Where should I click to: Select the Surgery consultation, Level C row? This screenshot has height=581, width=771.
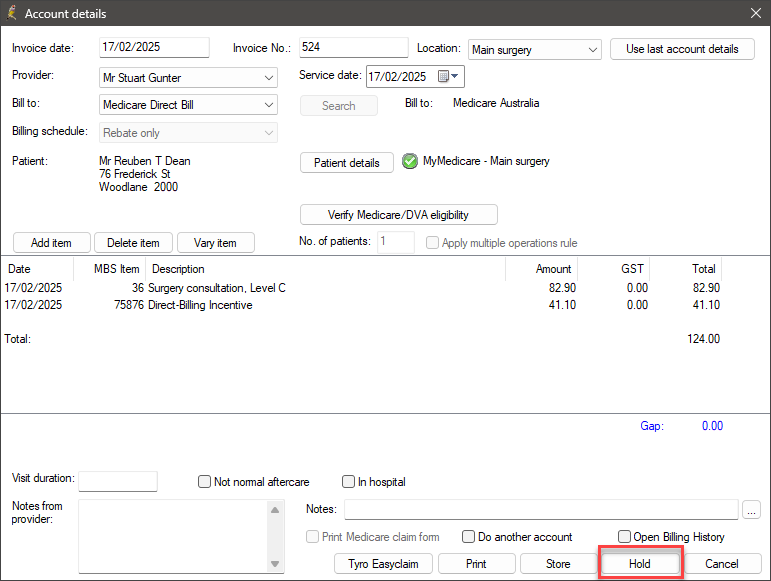point(362,288)
